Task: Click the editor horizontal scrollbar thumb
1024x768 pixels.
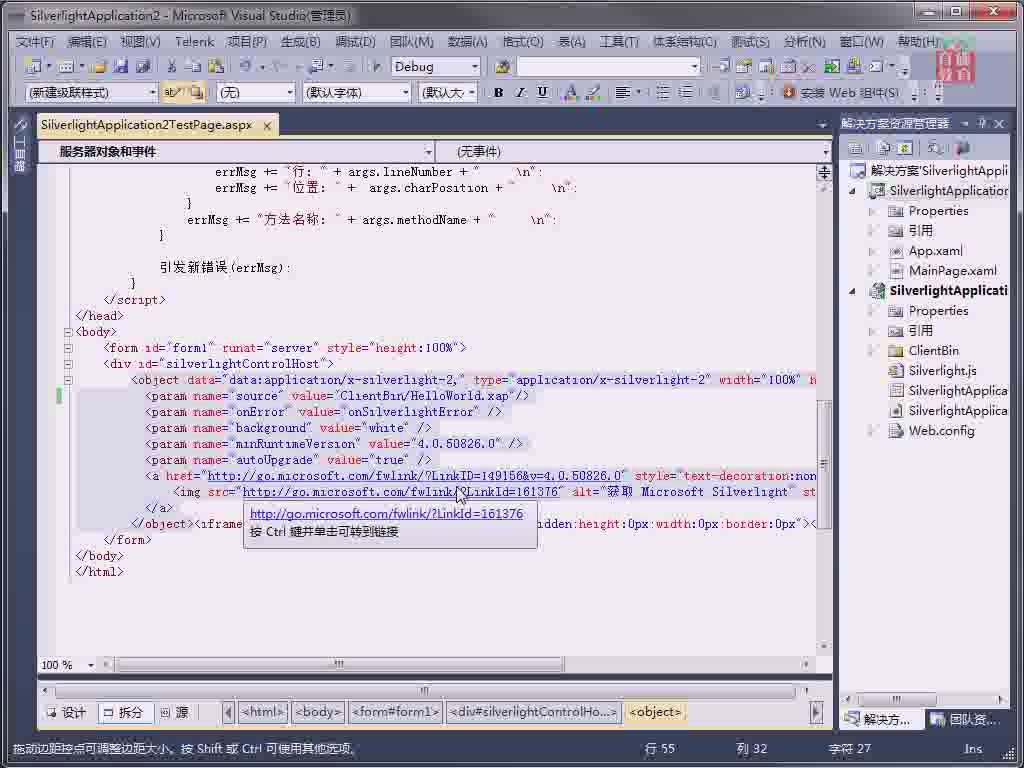Action: pos(339,664)
